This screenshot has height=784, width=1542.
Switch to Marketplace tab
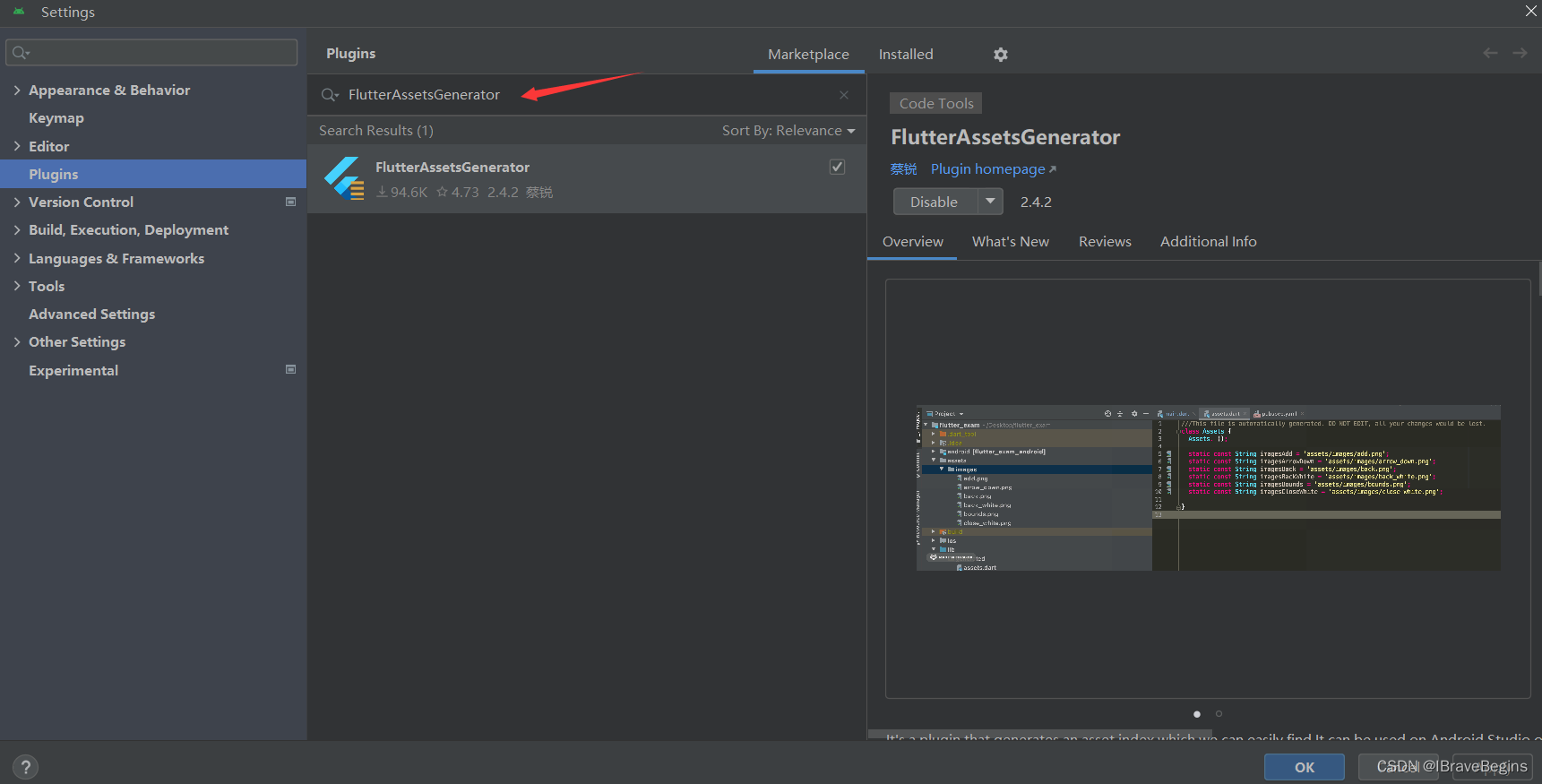(808, 54)
